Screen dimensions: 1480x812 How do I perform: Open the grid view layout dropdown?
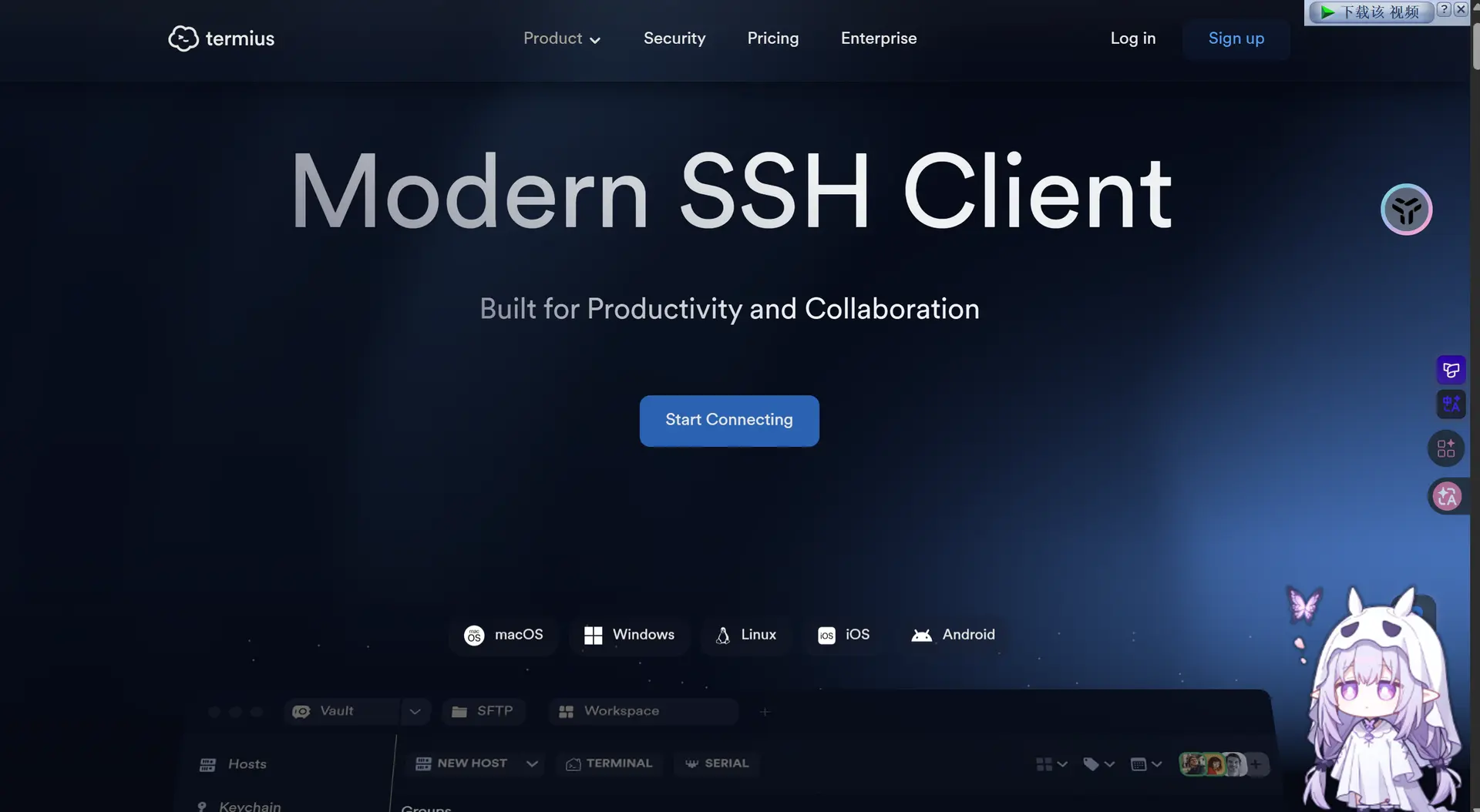(1051, 764)
